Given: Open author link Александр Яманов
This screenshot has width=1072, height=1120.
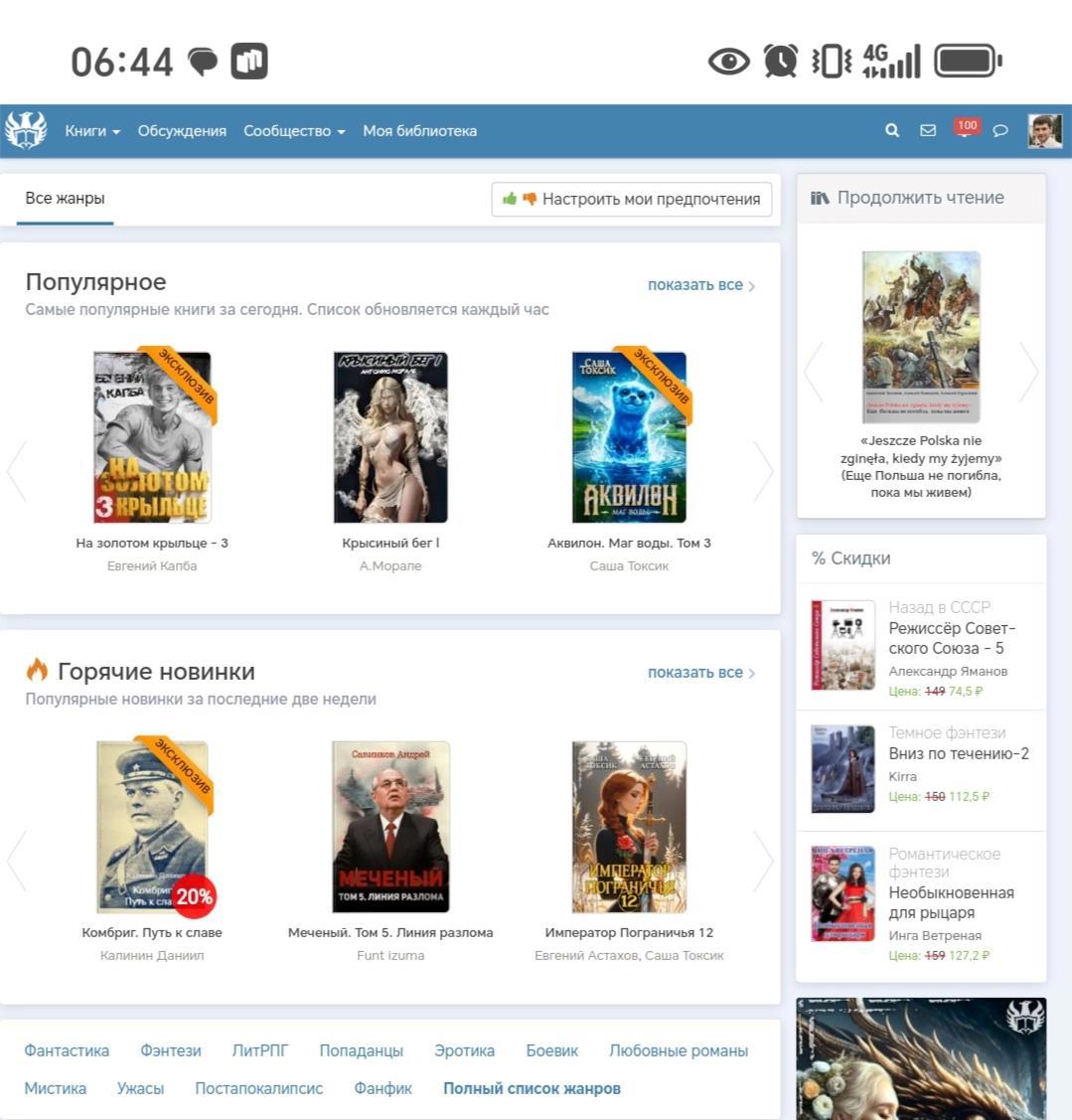Looking at the screenshot, I should point(948,672).
